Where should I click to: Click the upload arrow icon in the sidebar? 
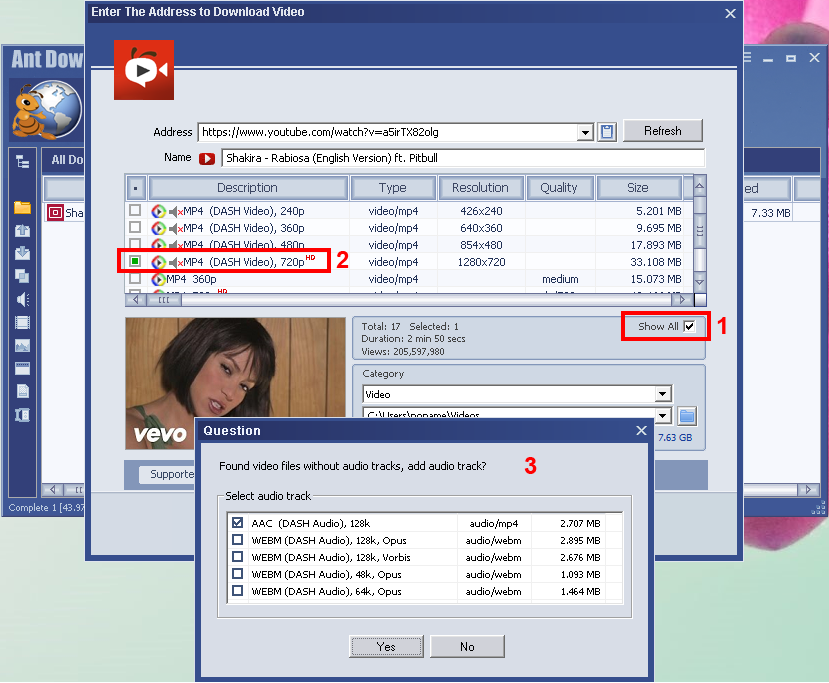click(22, 230)
